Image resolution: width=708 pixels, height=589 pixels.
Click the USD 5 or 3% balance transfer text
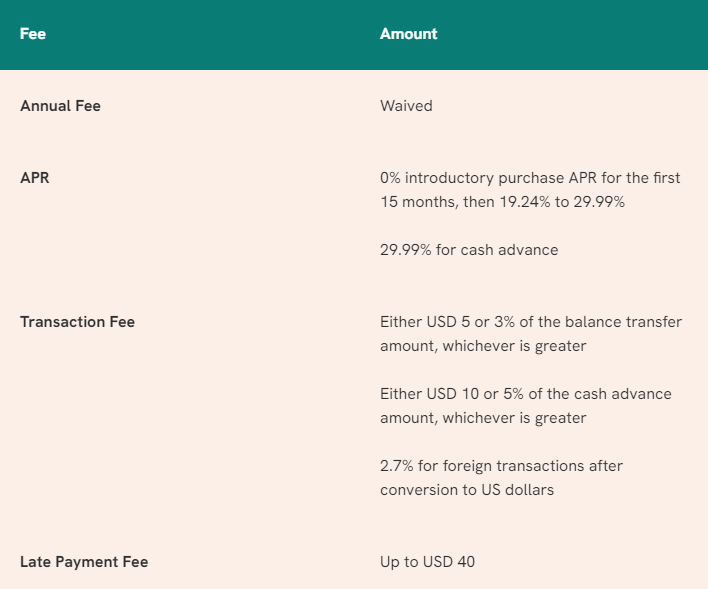(531, 322)
